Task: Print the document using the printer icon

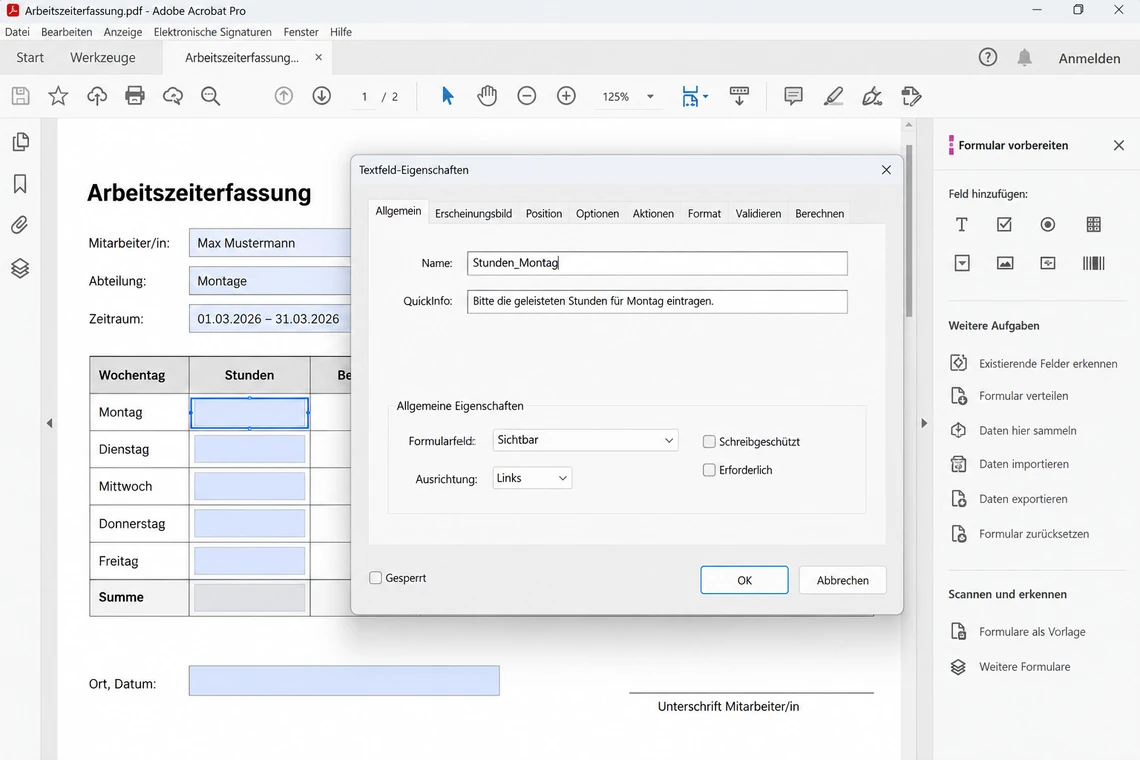Action: point(135,96)
